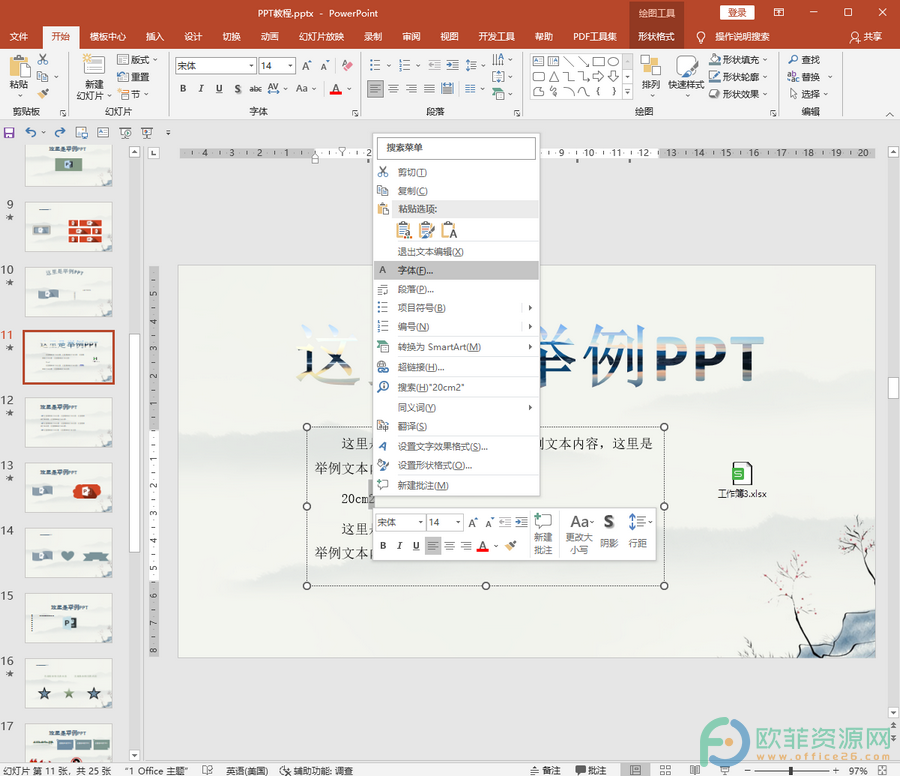Click 重置 reset slide button
The height and width of the screenshot is (776, 900).
click(x=133, y=77)
